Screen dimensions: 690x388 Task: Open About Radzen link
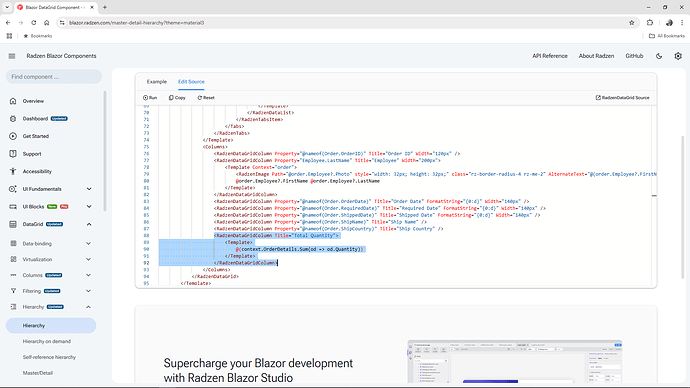596,56
